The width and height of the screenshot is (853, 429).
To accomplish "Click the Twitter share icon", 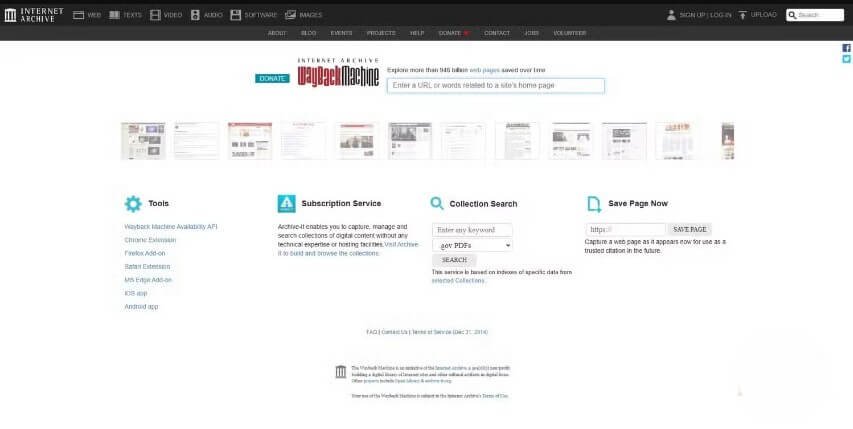I will [847, 59].
